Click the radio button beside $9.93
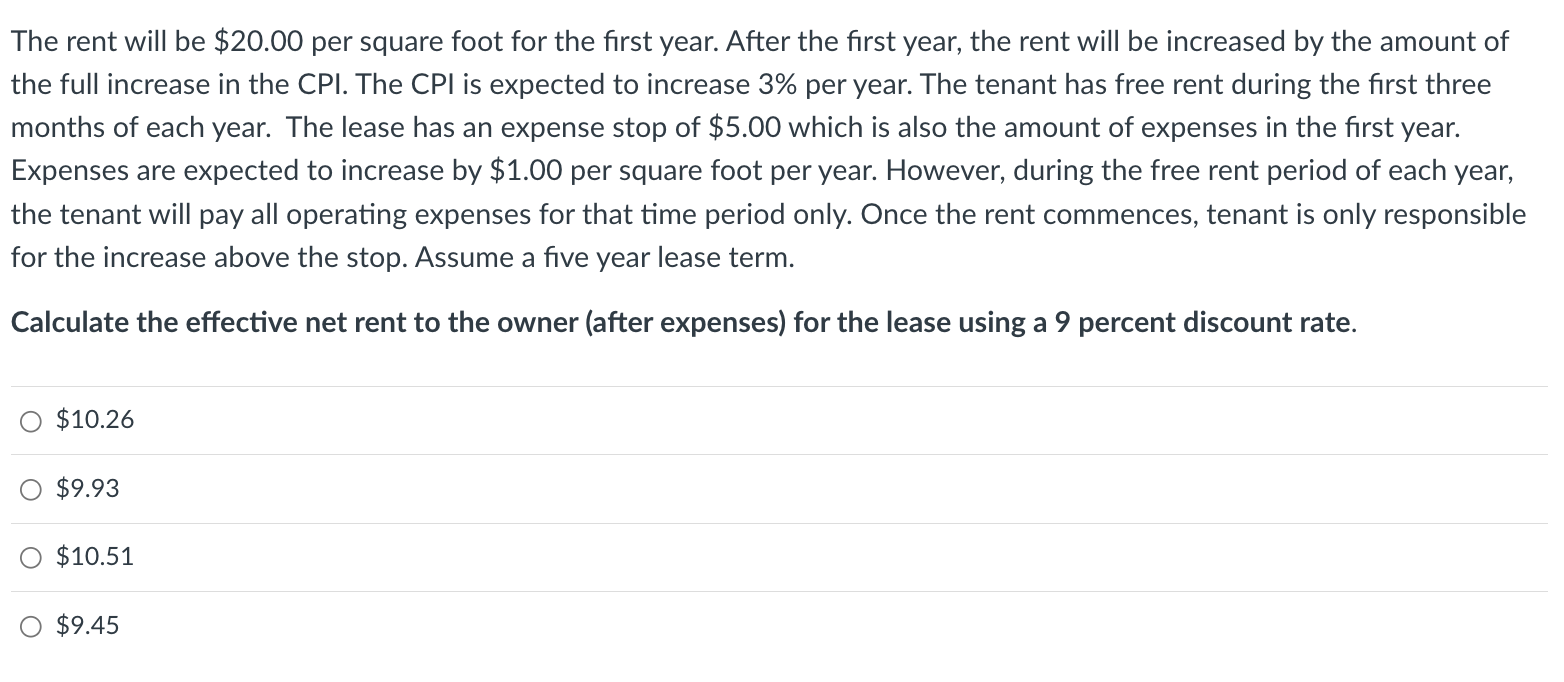 [30, 488]
